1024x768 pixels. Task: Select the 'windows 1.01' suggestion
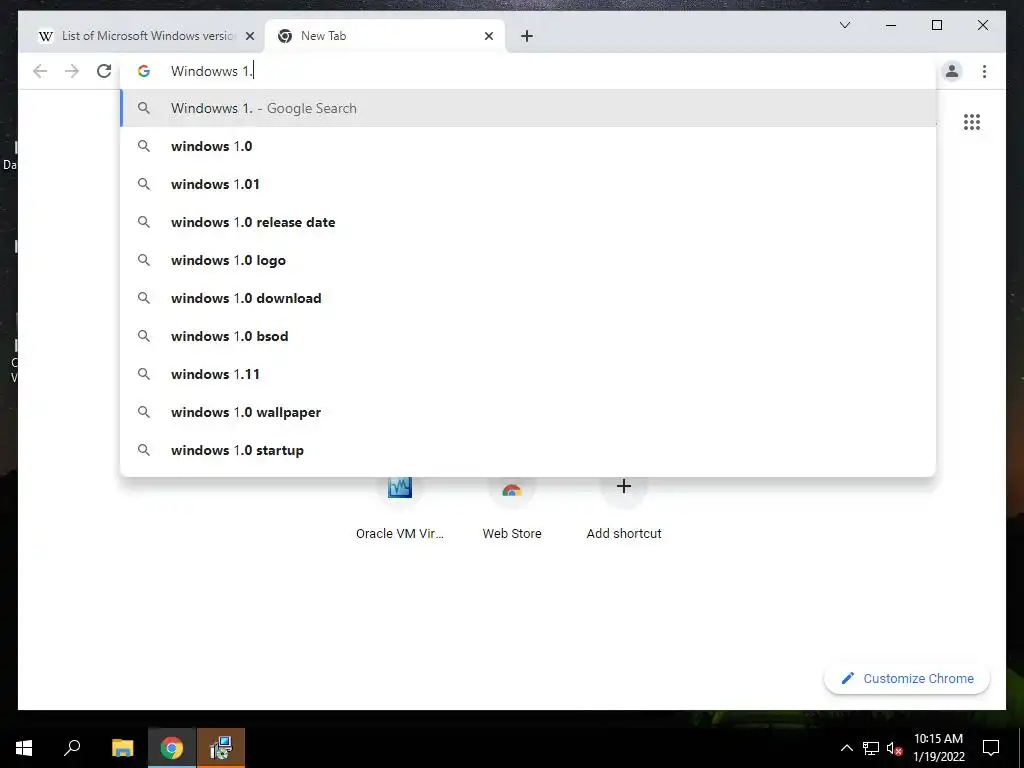tap(528, 184)
